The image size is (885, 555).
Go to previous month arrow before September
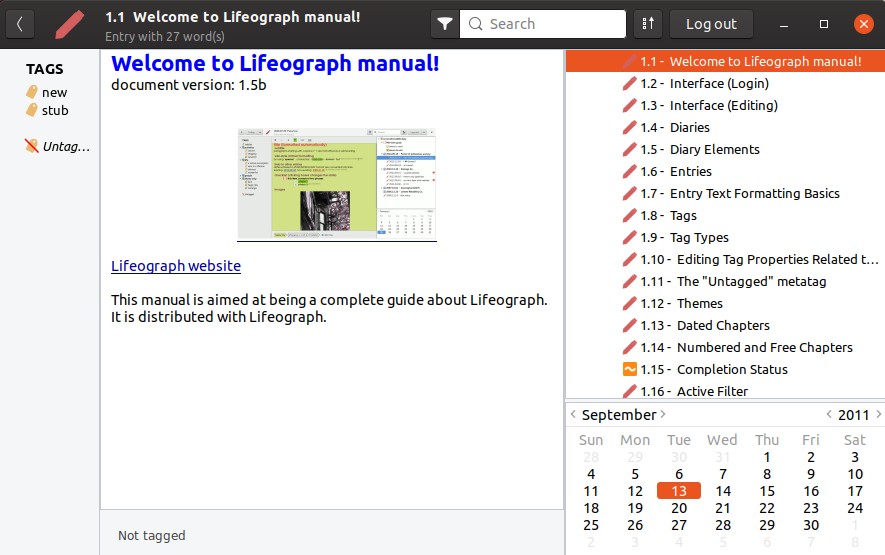(x=573, y=414)
